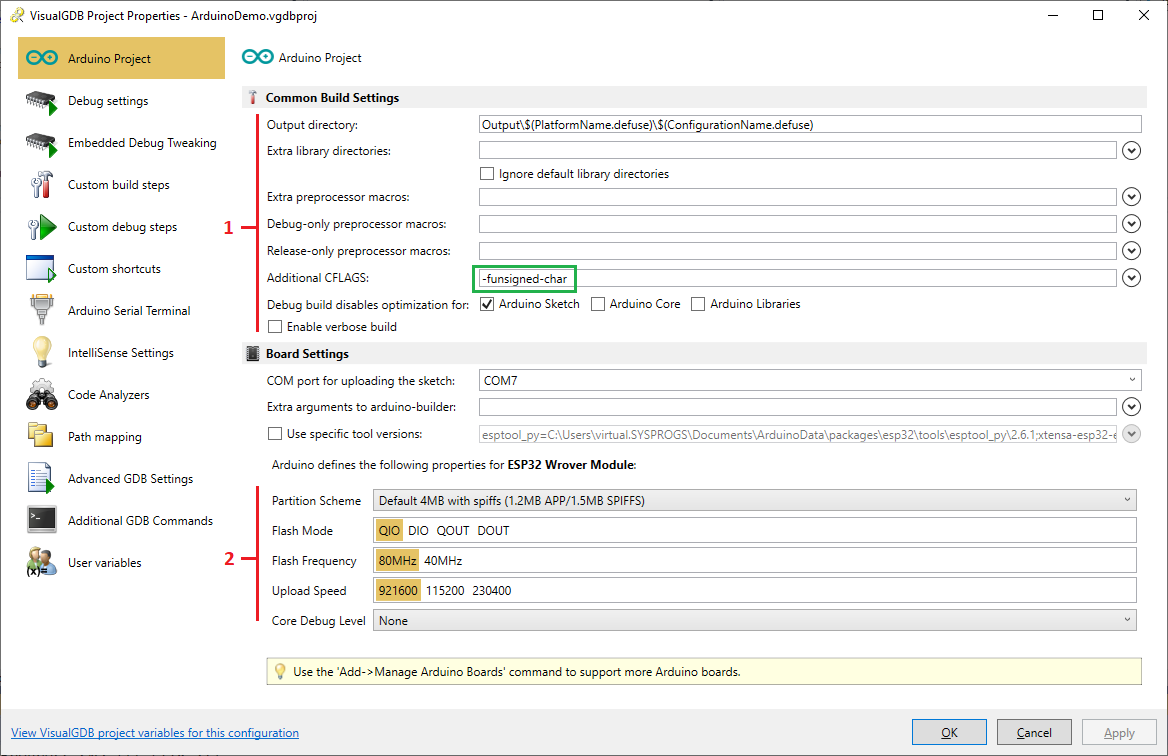The width and height of the screenshot is (1168, 756).
Task: Select DIO flash mode
Action: click(419, 530)
